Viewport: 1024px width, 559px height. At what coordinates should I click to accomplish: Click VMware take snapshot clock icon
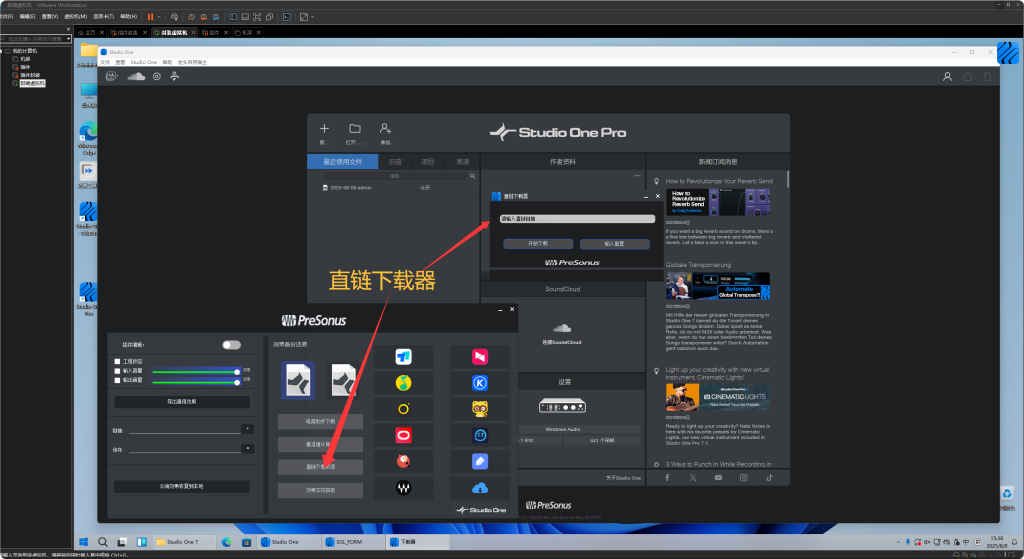191,17
